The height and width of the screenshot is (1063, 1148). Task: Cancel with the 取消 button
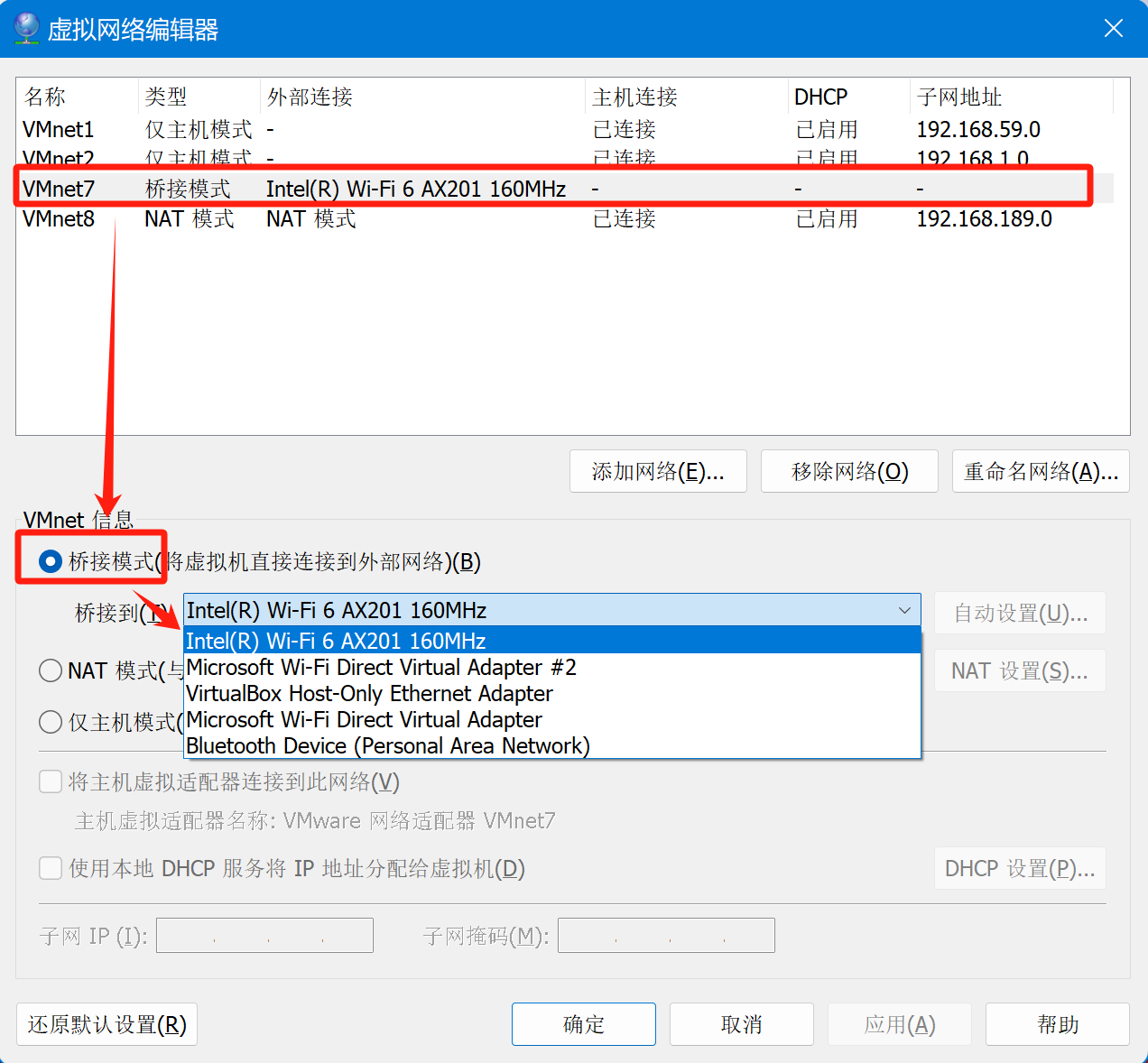tap(742, 1024)
